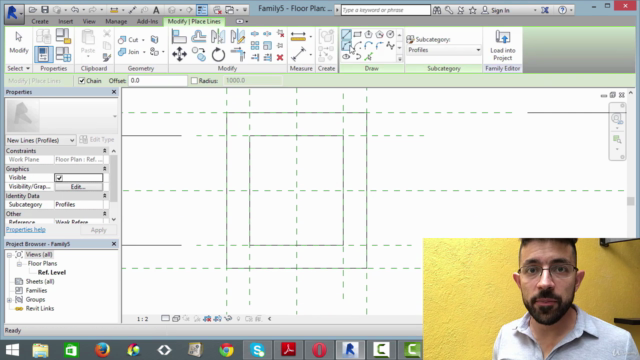Expand the Select panel dropdown
Viewport: 640px width, 360px height.
[x=18, y=69]
